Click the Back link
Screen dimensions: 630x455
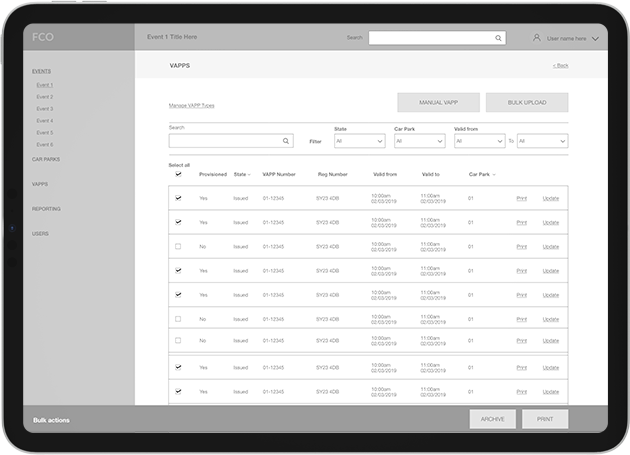[x=560, y=65]
